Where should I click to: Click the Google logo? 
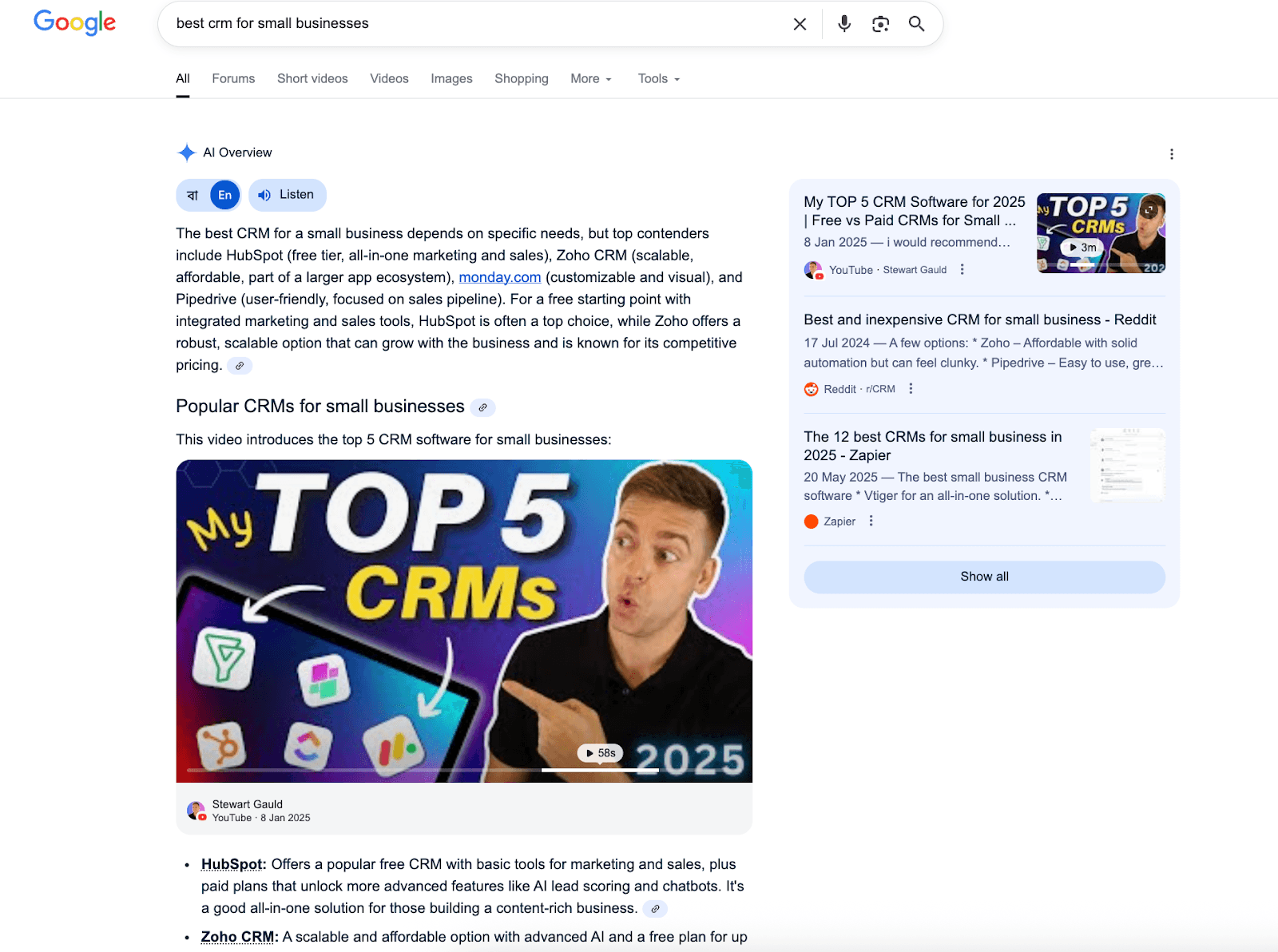pyautogui.click(x=74, y=22)
